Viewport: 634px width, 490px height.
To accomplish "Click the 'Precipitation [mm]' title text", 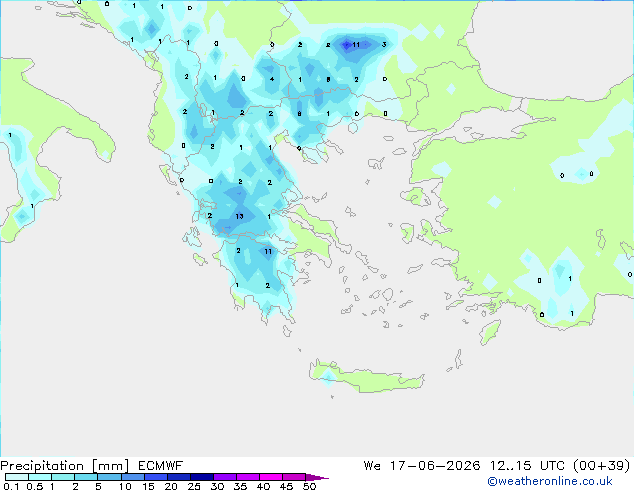I will pyautogui.click(x=65, y=466).
